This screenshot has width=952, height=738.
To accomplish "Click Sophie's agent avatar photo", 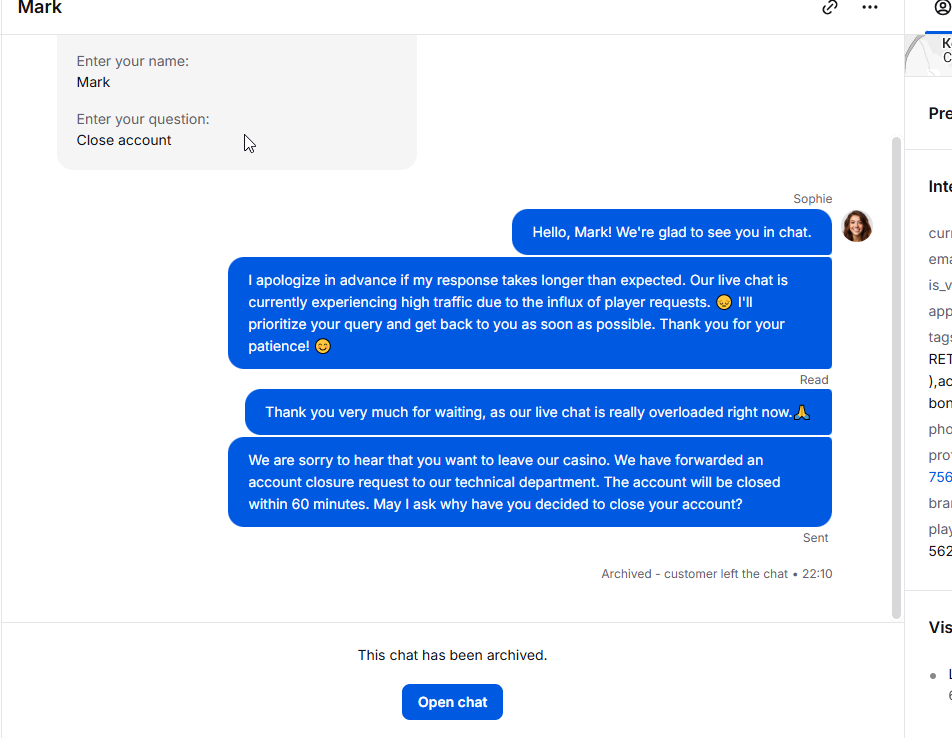I will [x=857, y=226].
